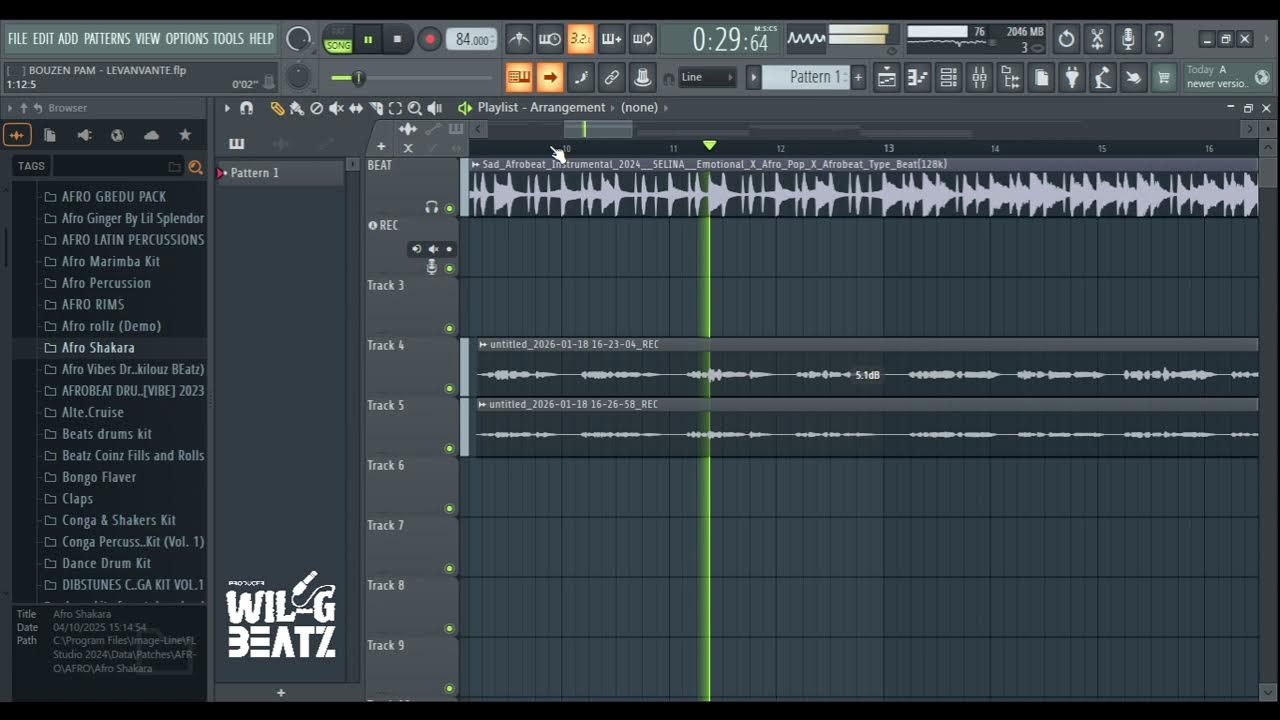Open the PATTERNS menu
The image size is (1280, 720).
pos(107,39)
